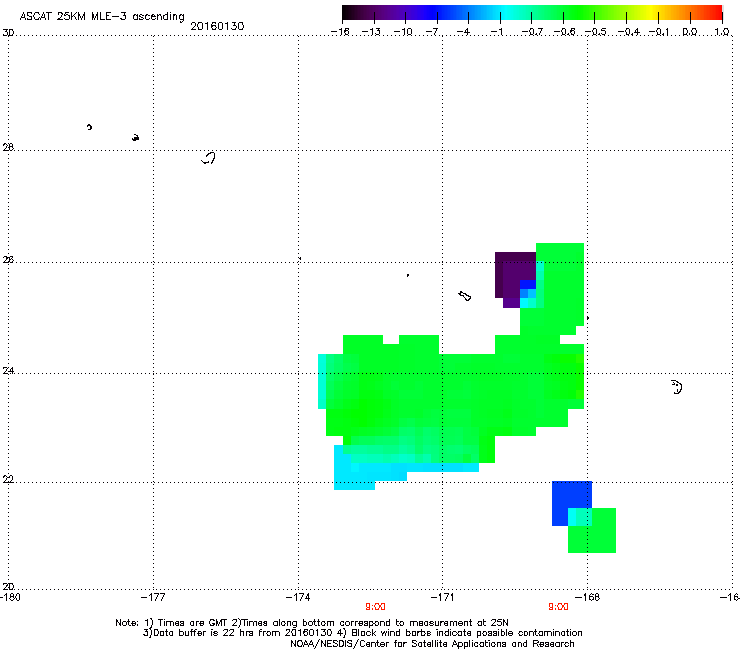Click the note '1) Times are GMT'
The height and width of the screenshot is (650, 740).
point(186,623)
